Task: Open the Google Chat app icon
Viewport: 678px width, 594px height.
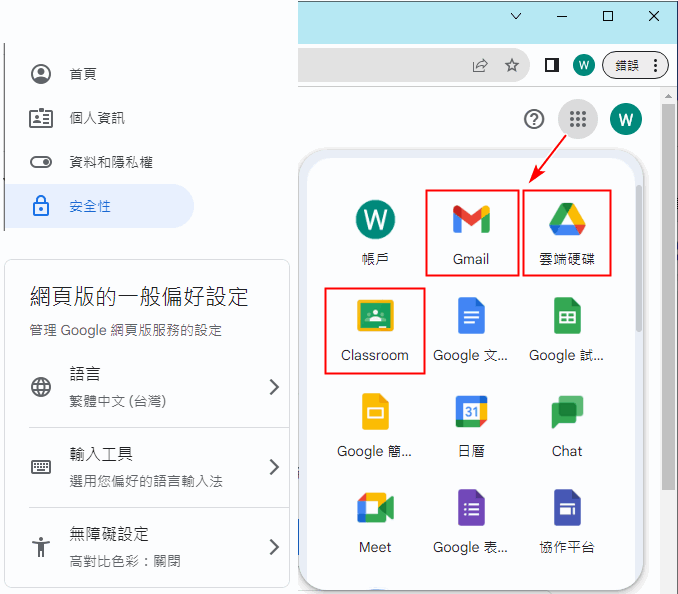Action: tap(567, 425)
